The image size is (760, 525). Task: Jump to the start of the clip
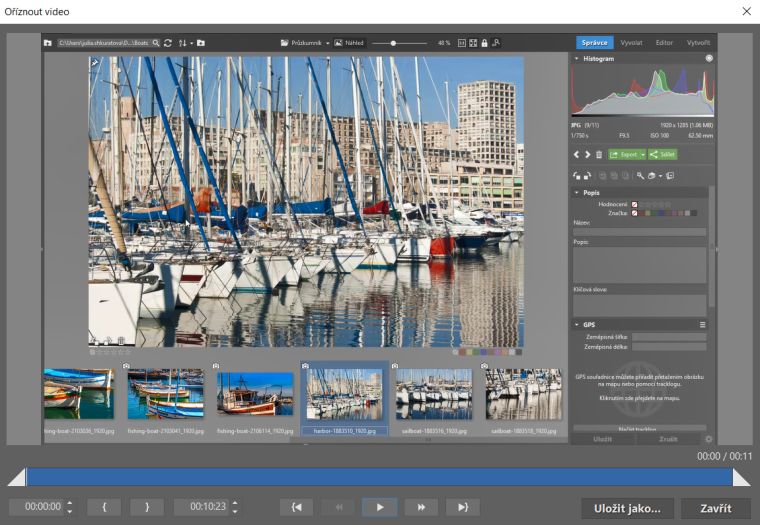[x=297, y=508]
